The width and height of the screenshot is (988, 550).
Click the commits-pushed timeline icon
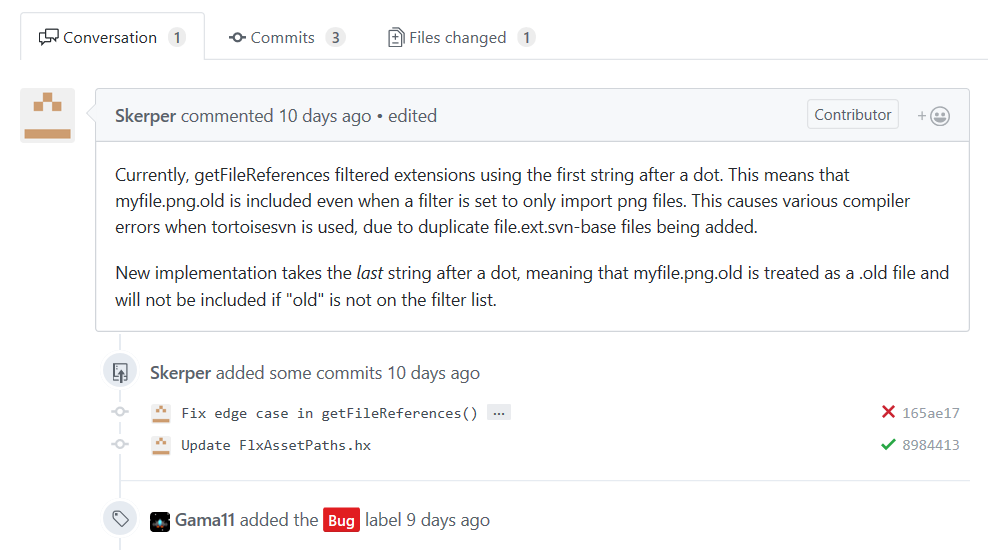tap(120, 372)
